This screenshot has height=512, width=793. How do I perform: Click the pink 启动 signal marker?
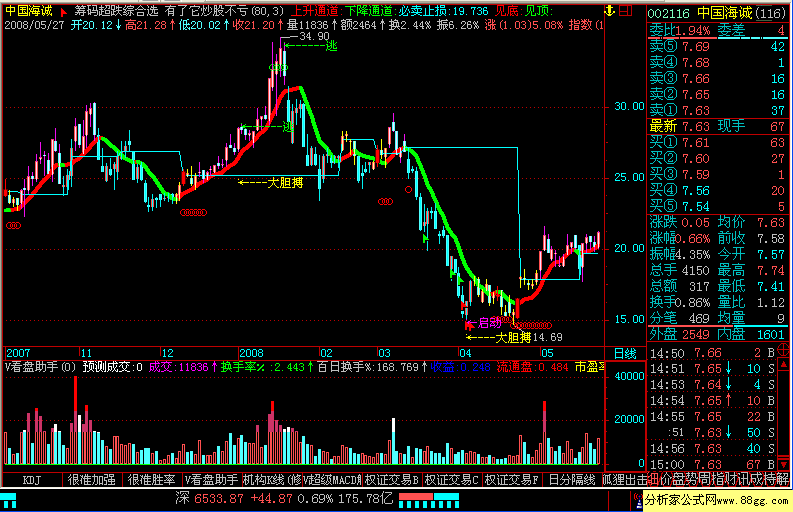(490, 323)
